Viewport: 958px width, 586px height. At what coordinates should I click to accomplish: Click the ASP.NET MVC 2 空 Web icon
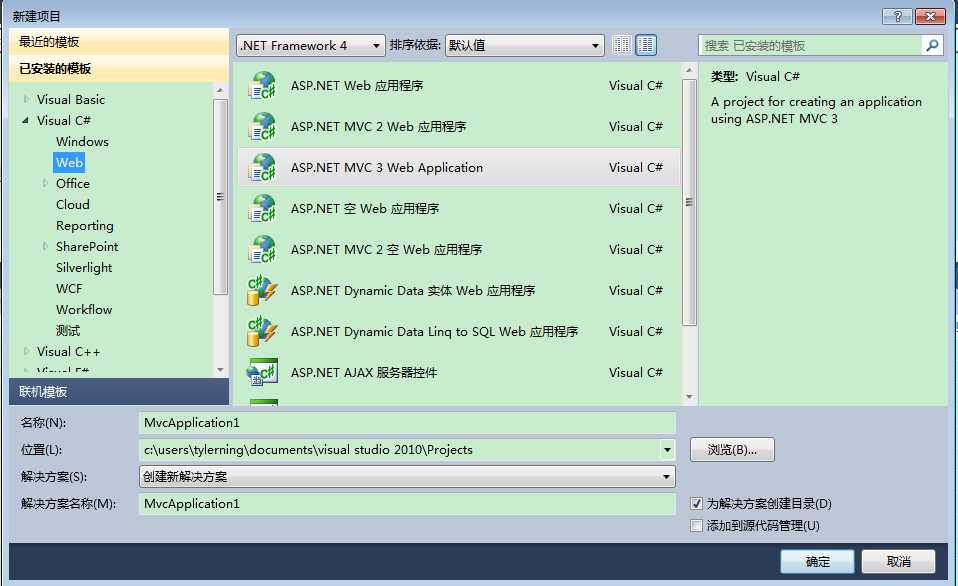262,249
